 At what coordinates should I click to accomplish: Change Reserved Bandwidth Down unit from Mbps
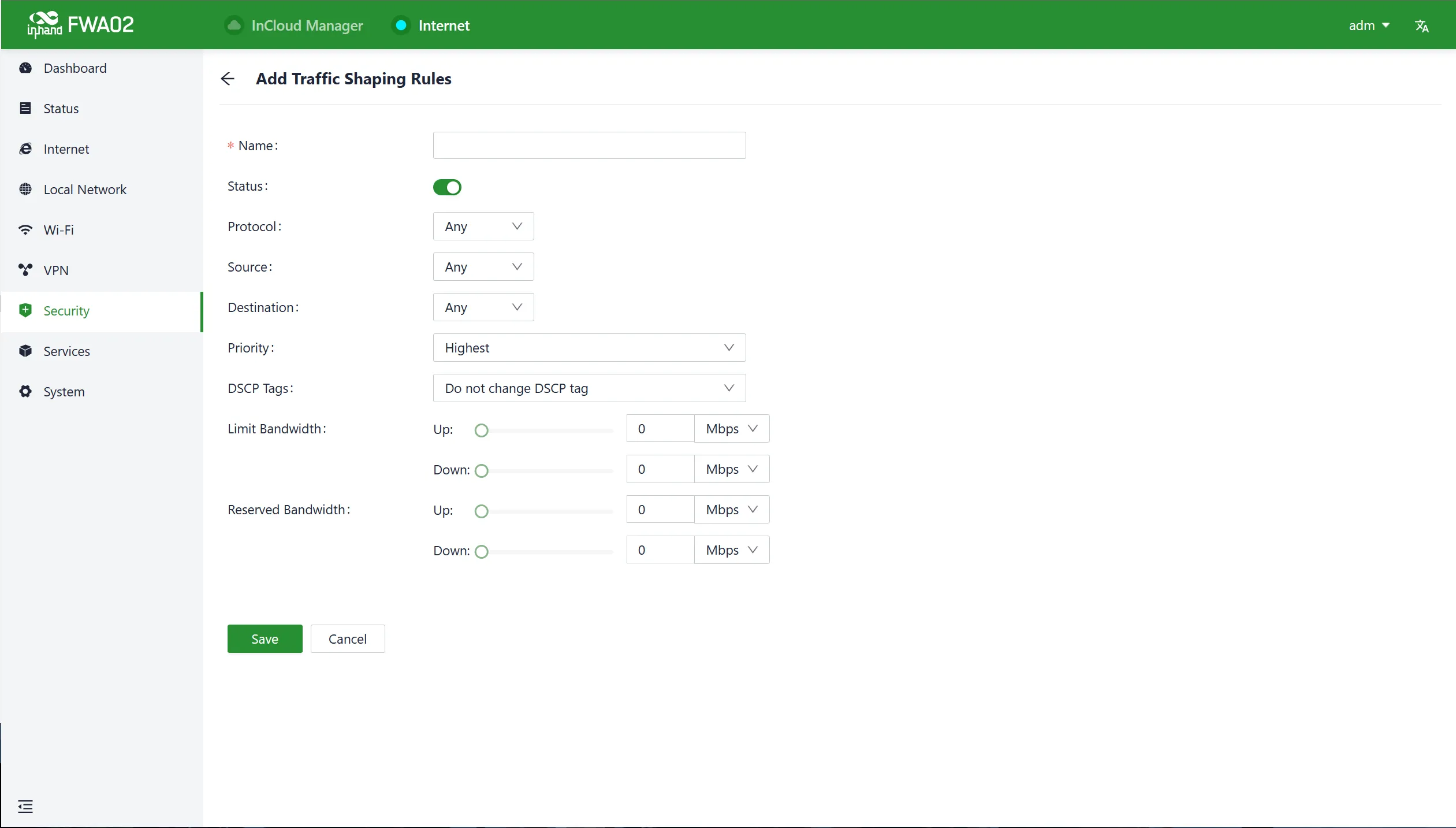[732, 550]
